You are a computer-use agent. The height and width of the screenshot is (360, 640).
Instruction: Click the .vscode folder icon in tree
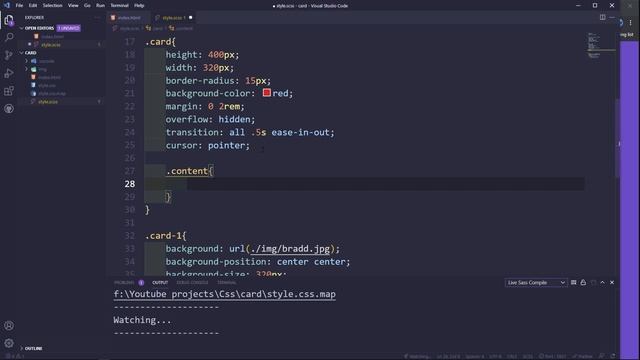[x=33, y=61]
